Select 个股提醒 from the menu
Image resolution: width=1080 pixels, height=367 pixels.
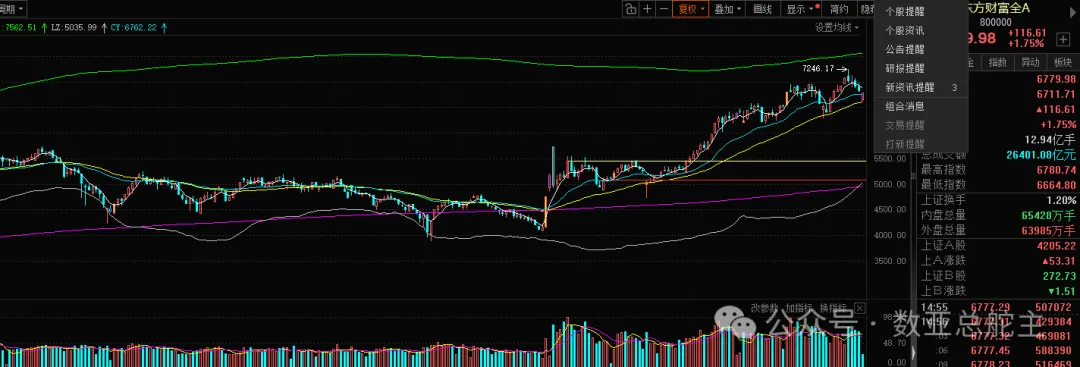tap(904, 12)
